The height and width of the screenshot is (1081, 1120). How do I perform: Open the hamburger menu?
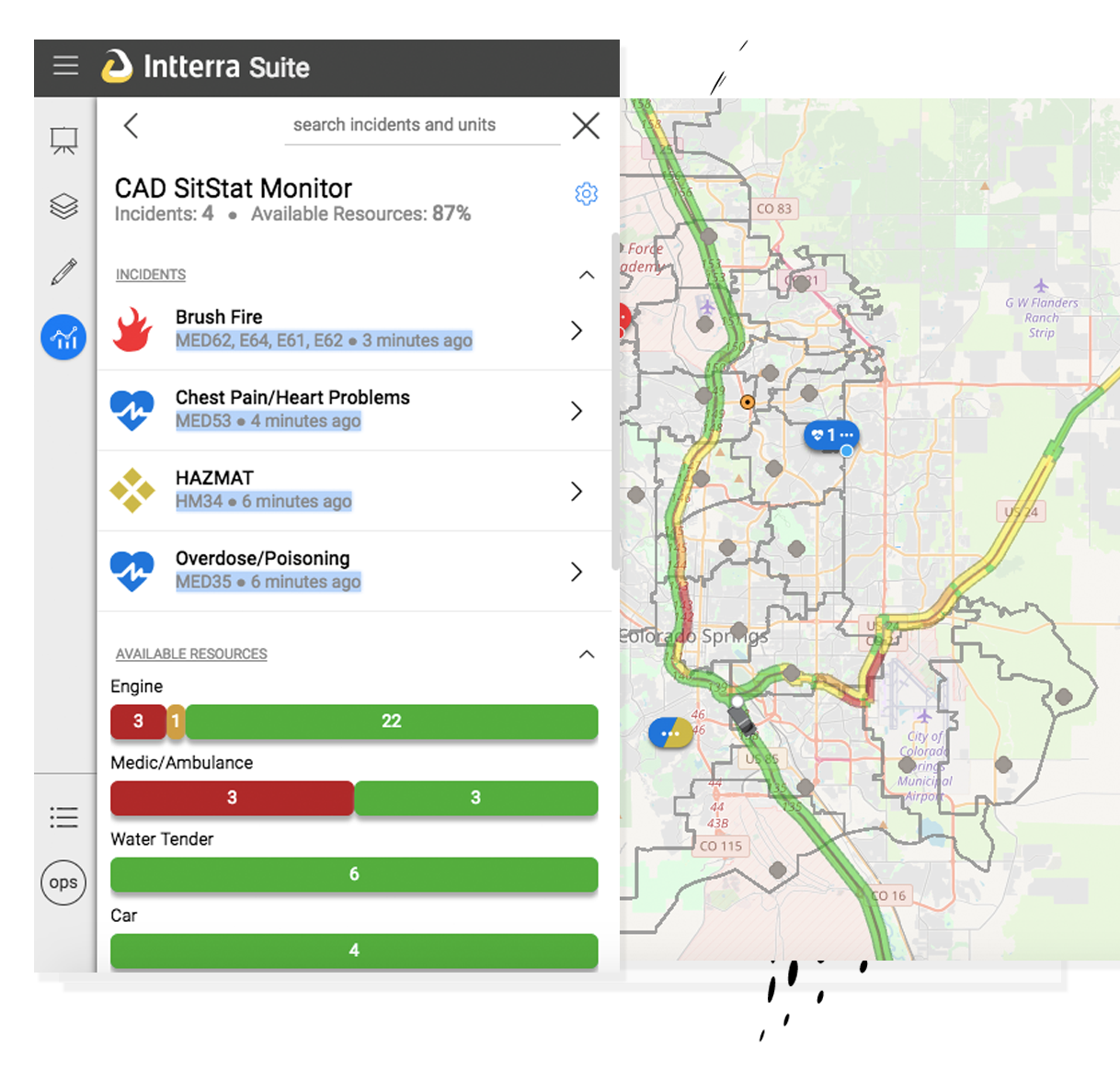(x=65, y=66)
